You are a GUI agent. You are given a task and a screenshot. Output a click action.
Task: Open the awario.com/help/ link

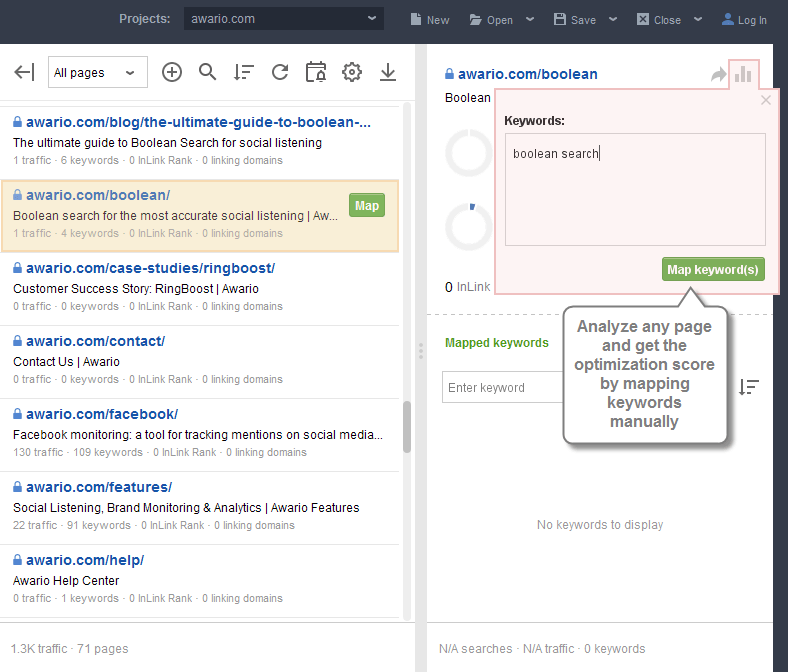click(x=85, y=560)
